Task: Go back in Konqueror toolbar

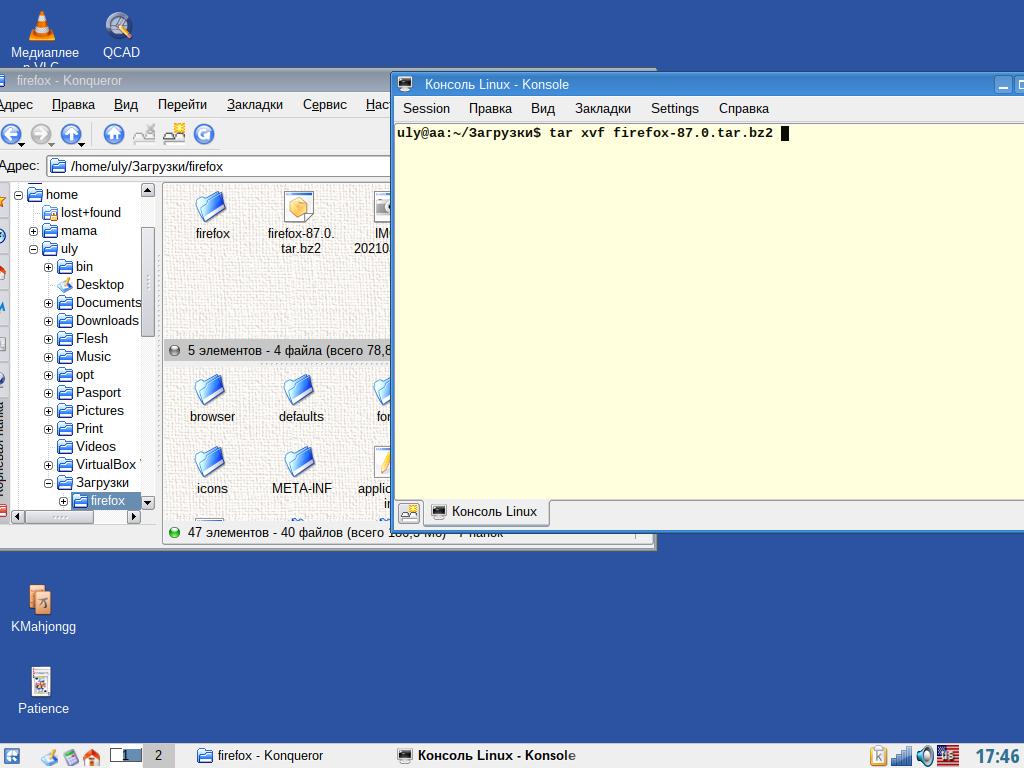Action: point(10,134)
